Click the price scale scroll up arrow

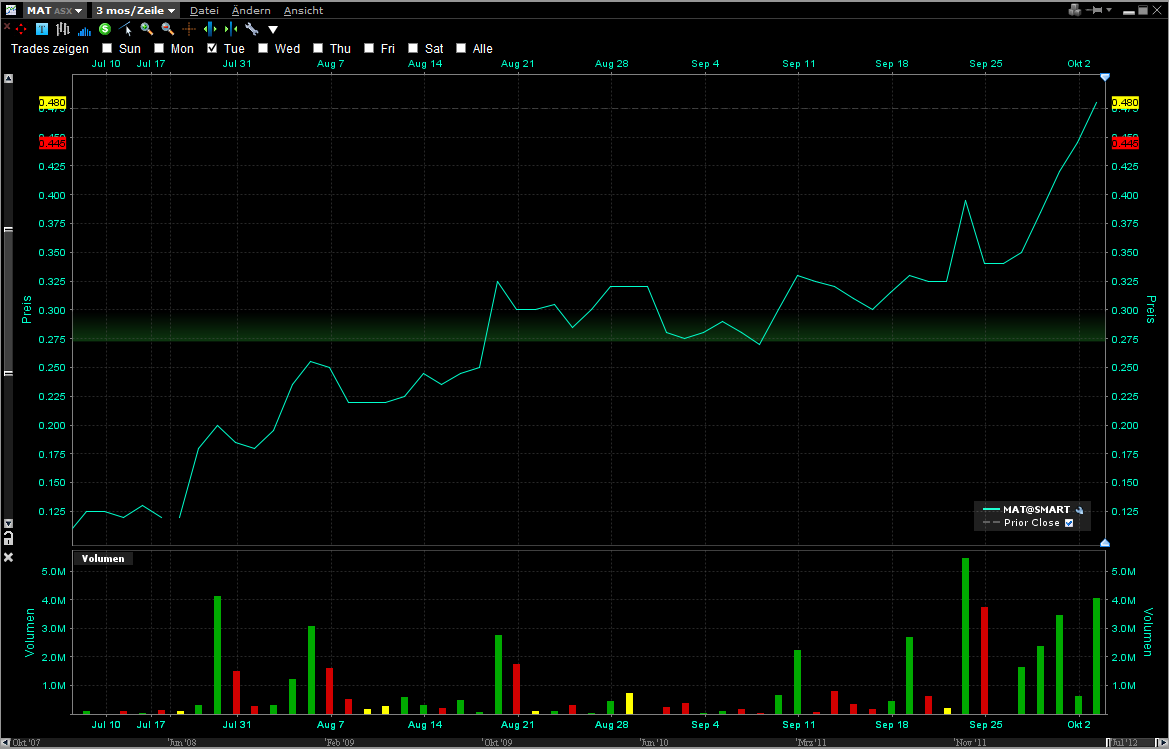click(8, 78)
